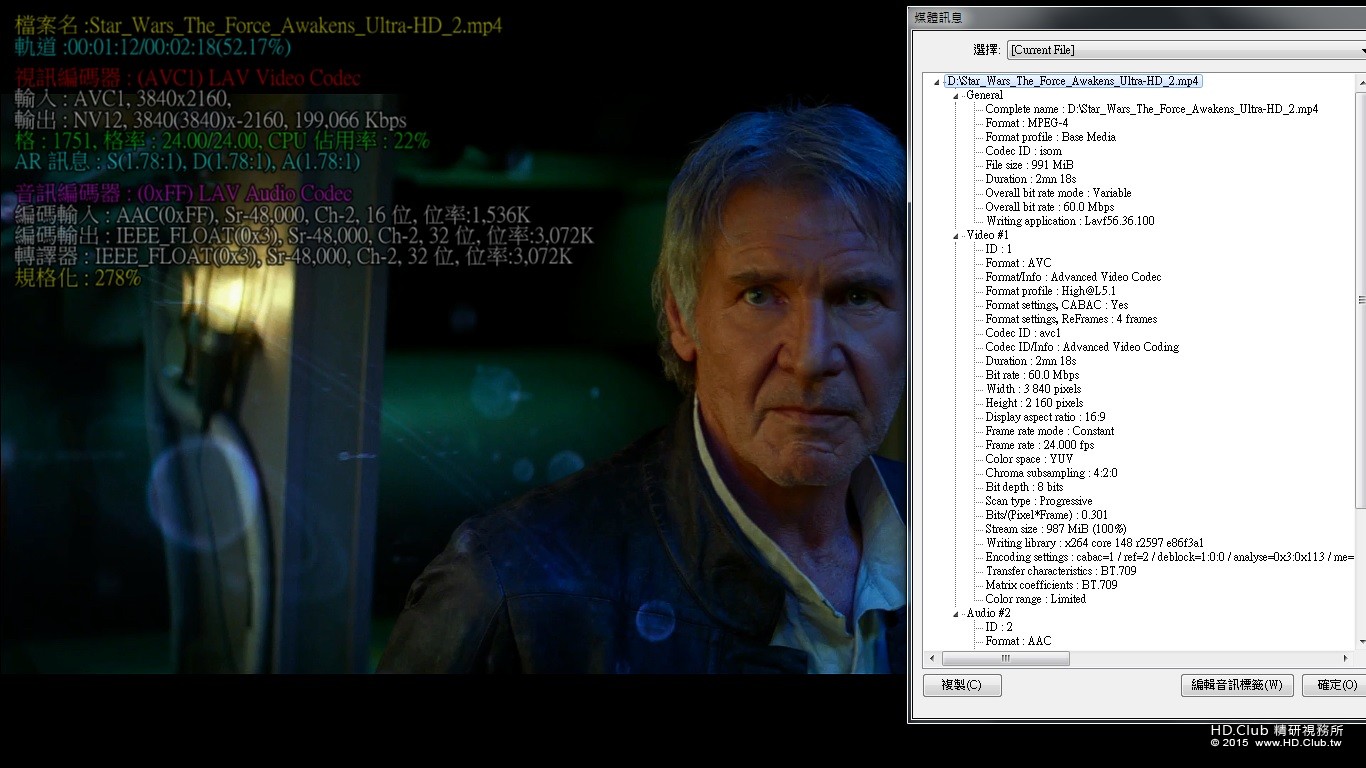This screenshot has height=768, width=1366.
Task: Select the Frame rate 24.000 fps entry
Action: click(1039, 445)
